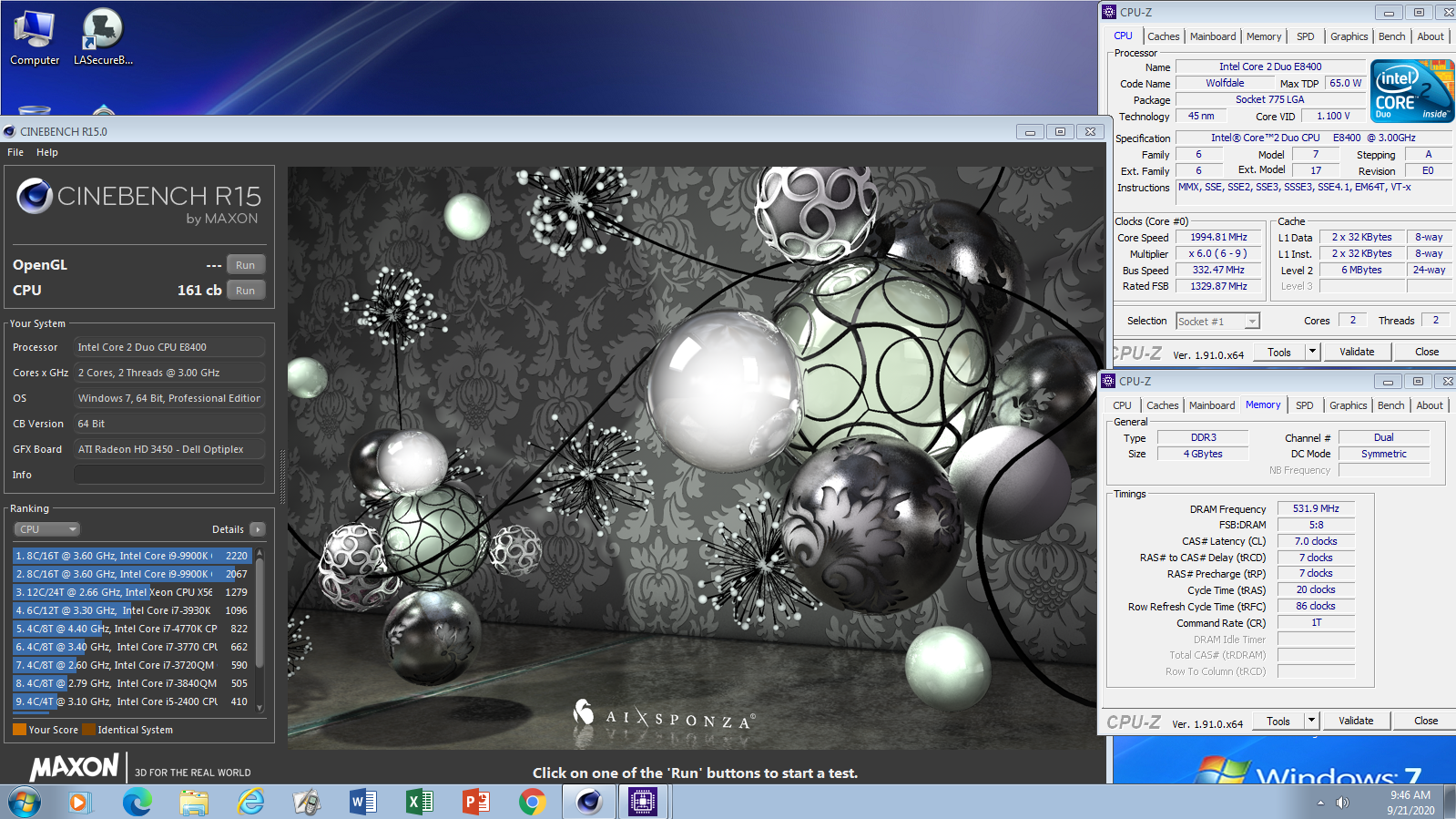Click Tools button in lower CPU-Z window
The height and width of the screenshot is (819, 1456).
point(1278,721)
